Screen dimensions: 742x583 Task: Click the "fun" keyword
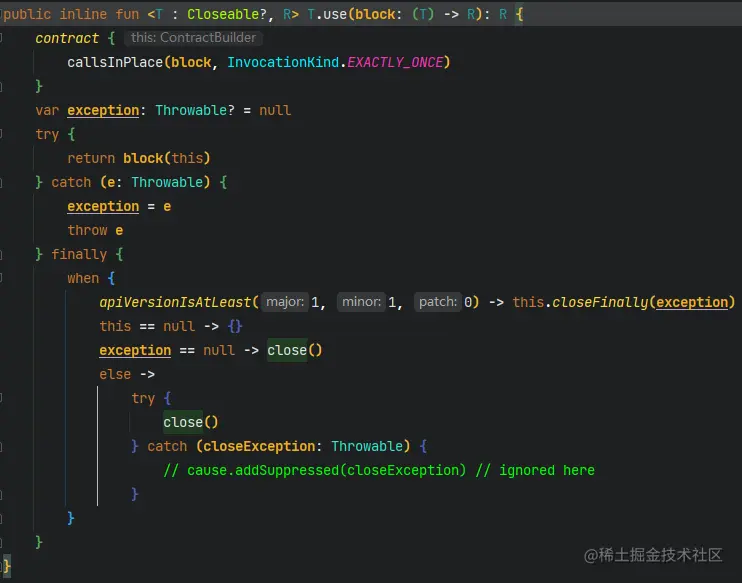coord(127,14)
